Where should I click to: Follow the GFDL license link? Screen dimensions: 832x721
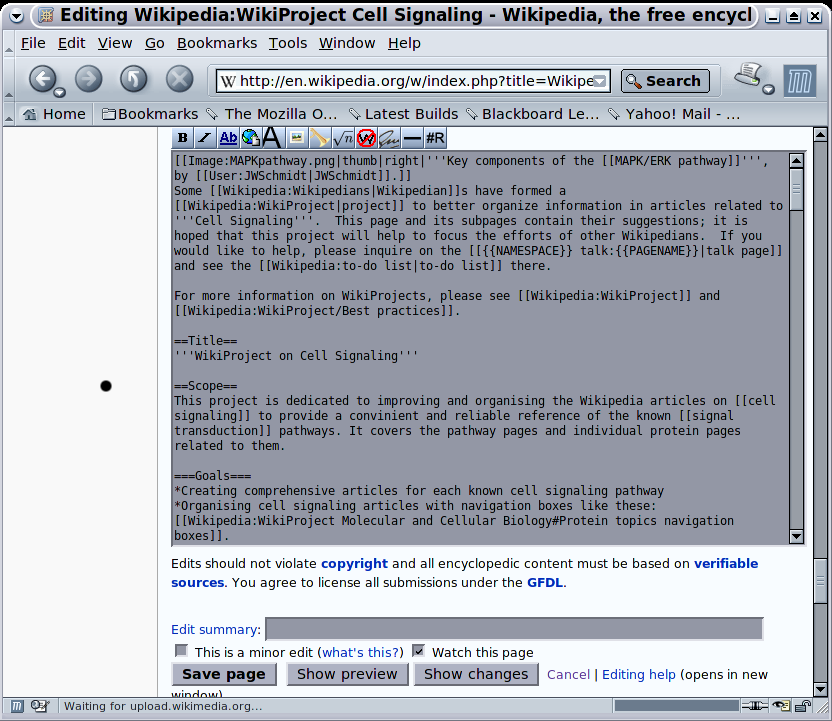click(545, 583)
